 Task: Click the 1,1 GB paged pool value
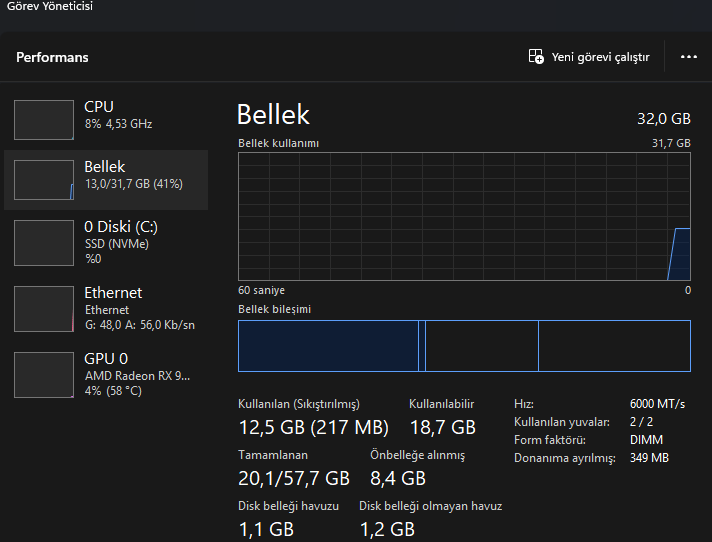(x=266, y=530)
